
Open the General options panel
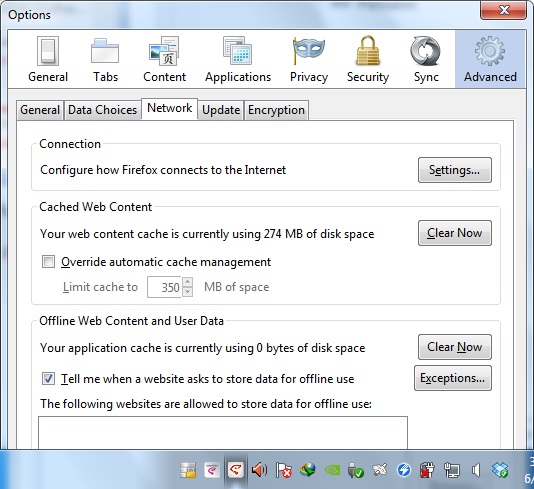[x=48, y=60]
